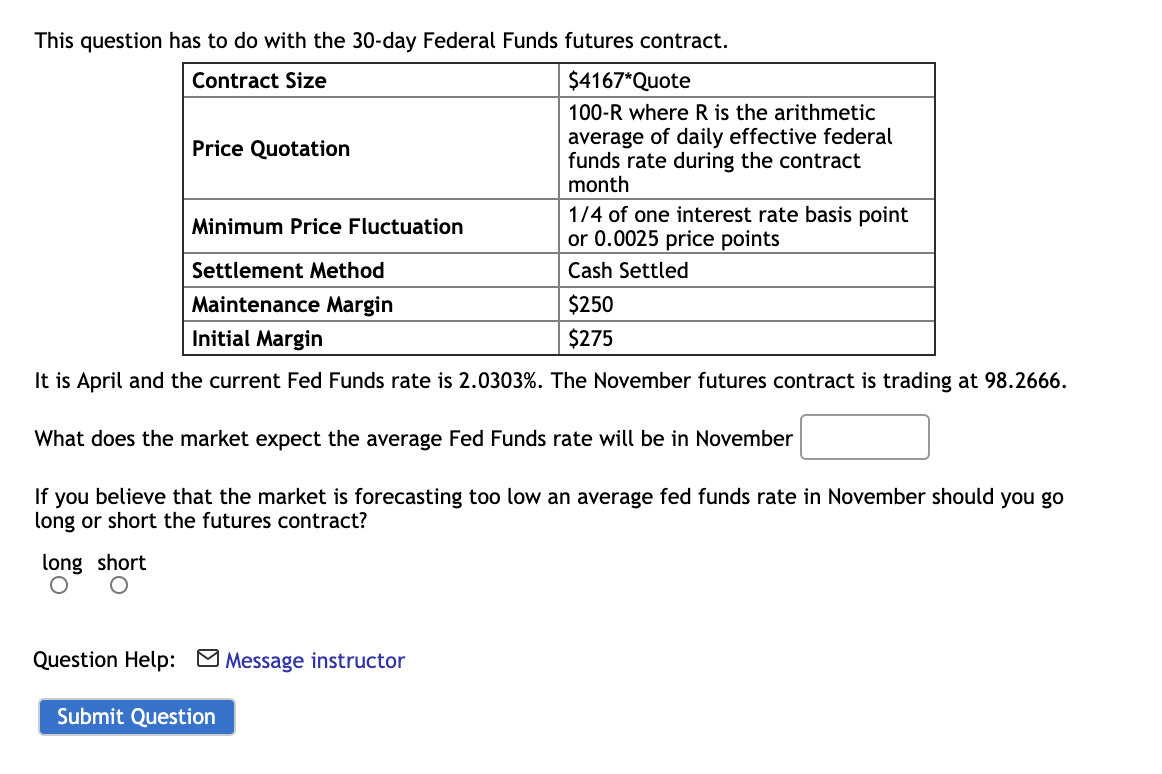Click the envelope icon beside Message instructor

point(208,658)
